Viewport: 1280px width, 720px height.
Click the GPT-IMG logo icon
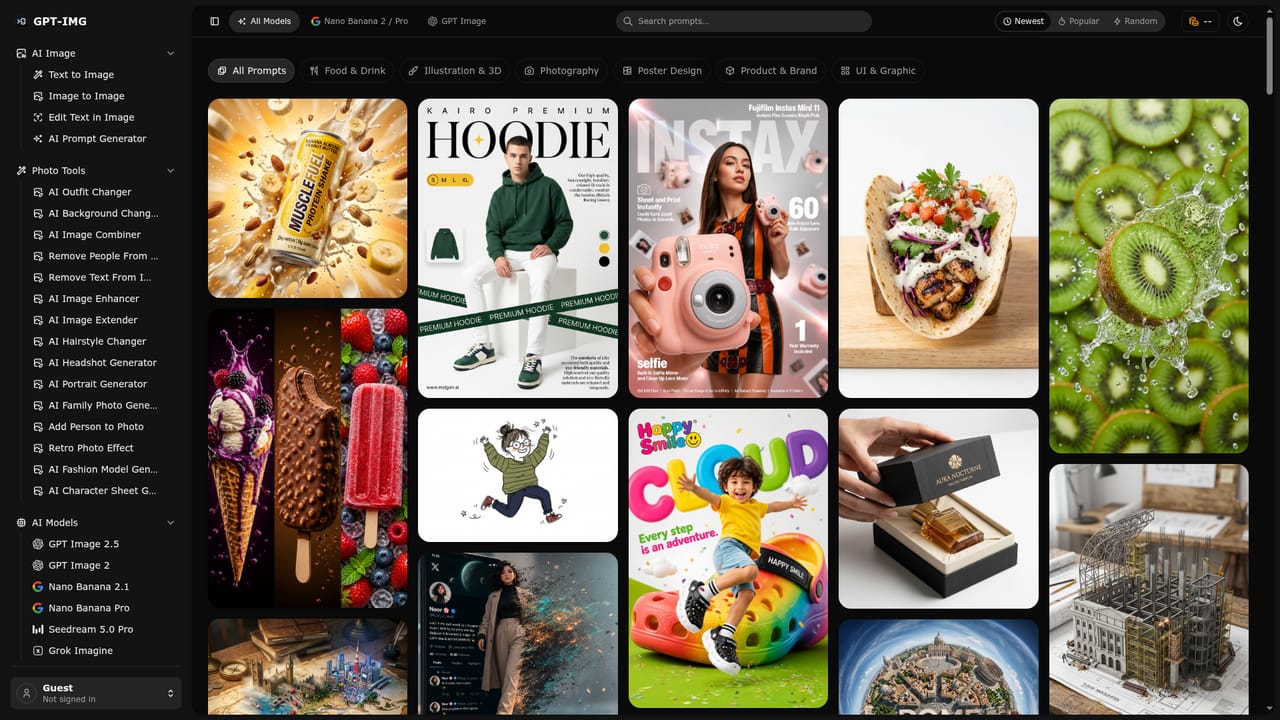pyautogui.click(x=21, y=21)
